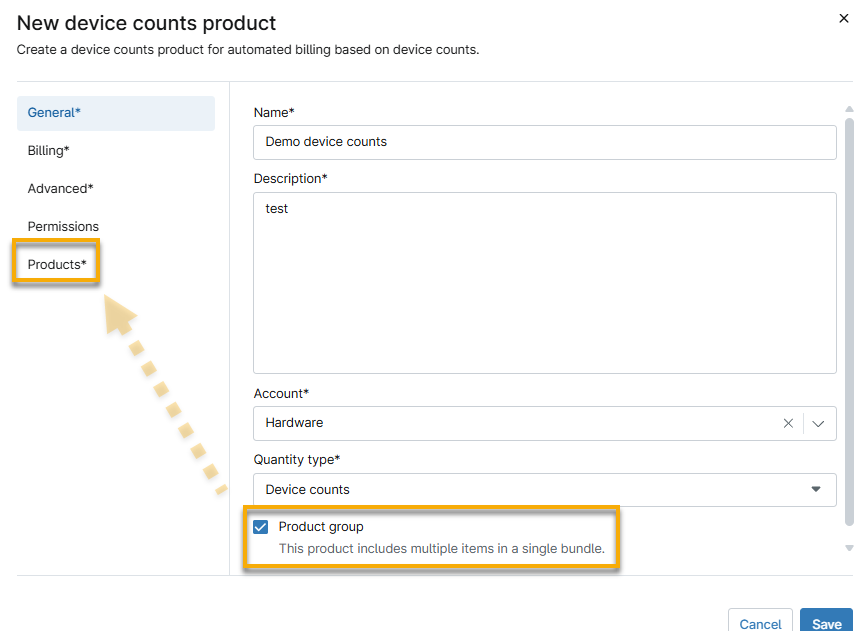The width and height of the screenshot is (854, 631).
Task: Open the Account dropdown list
Action: 818,423
